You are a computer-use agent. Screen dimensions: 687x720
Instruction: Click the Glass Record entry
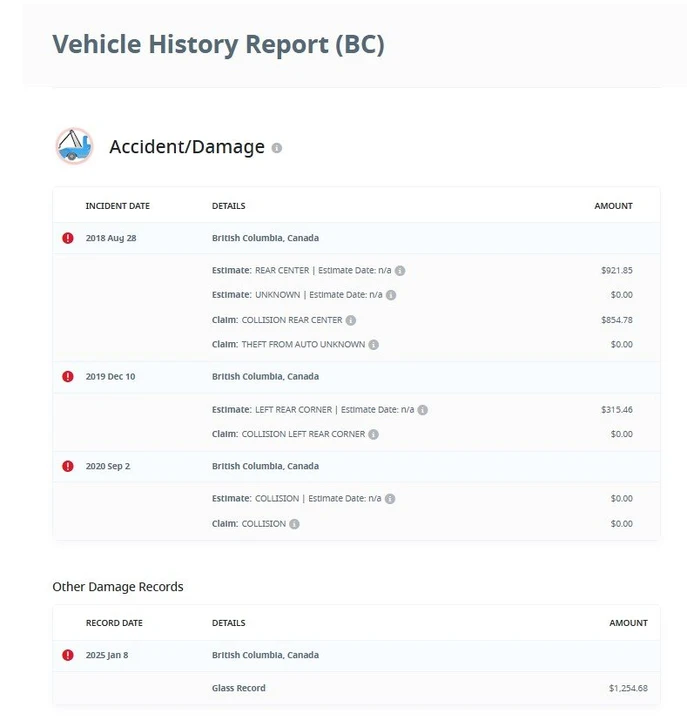[x=239, y=688]
